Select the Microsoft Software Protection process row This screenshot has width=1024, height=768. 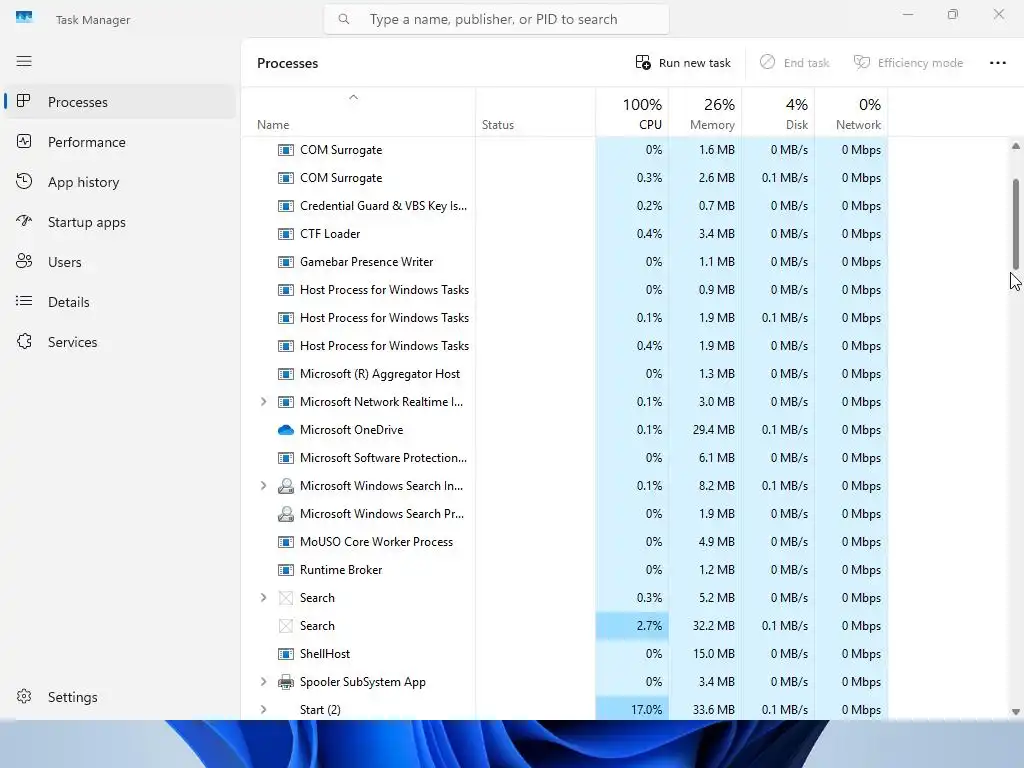click(x=565, y=458)
